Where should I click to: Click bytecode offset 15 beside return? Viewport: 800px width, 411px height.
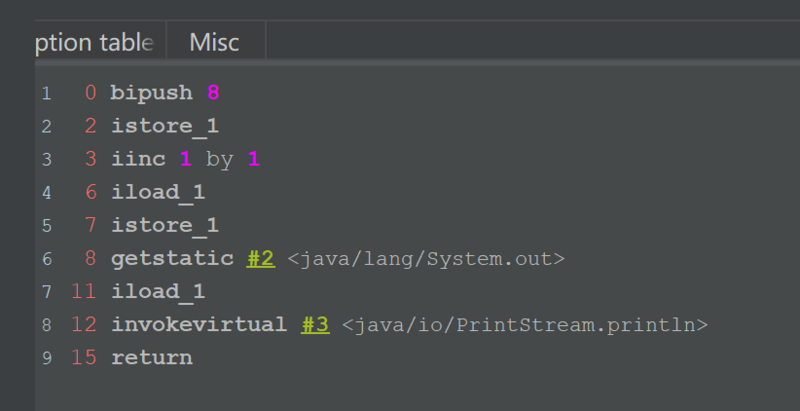84,358
